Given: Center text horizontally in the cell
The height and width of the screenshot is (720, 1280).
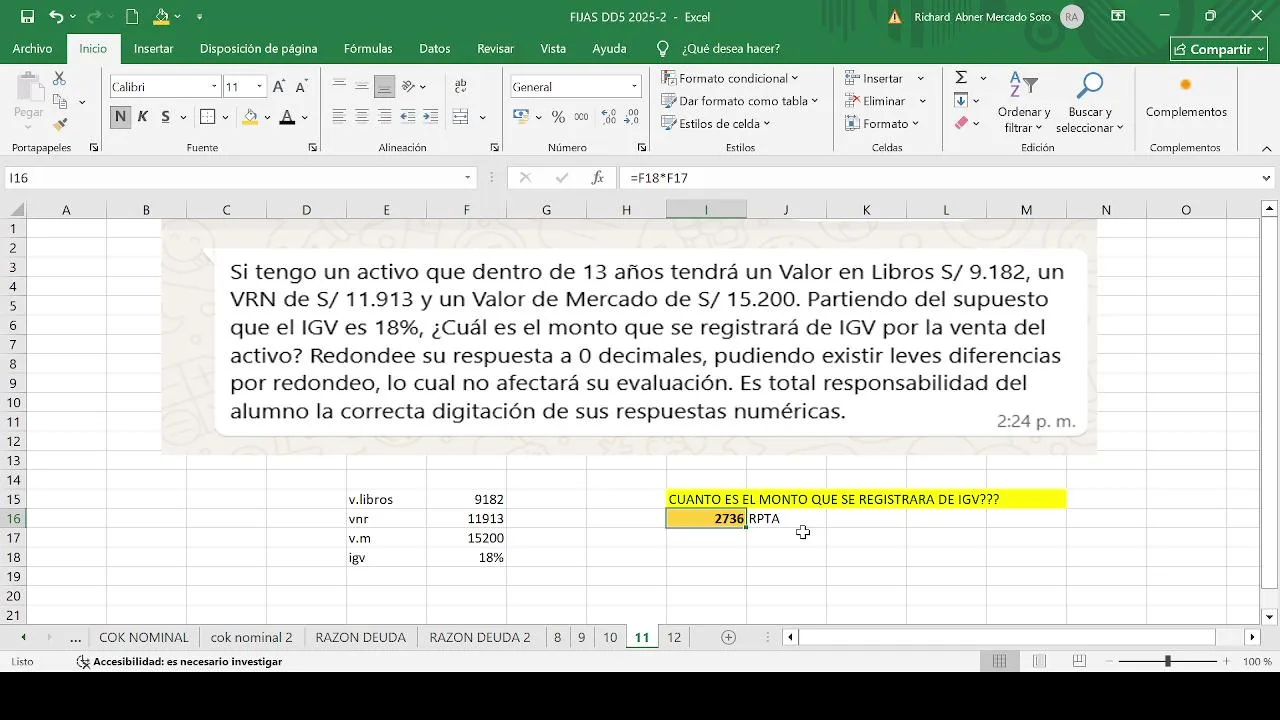Looking at the screenshot, I should [x=361, y=117].
